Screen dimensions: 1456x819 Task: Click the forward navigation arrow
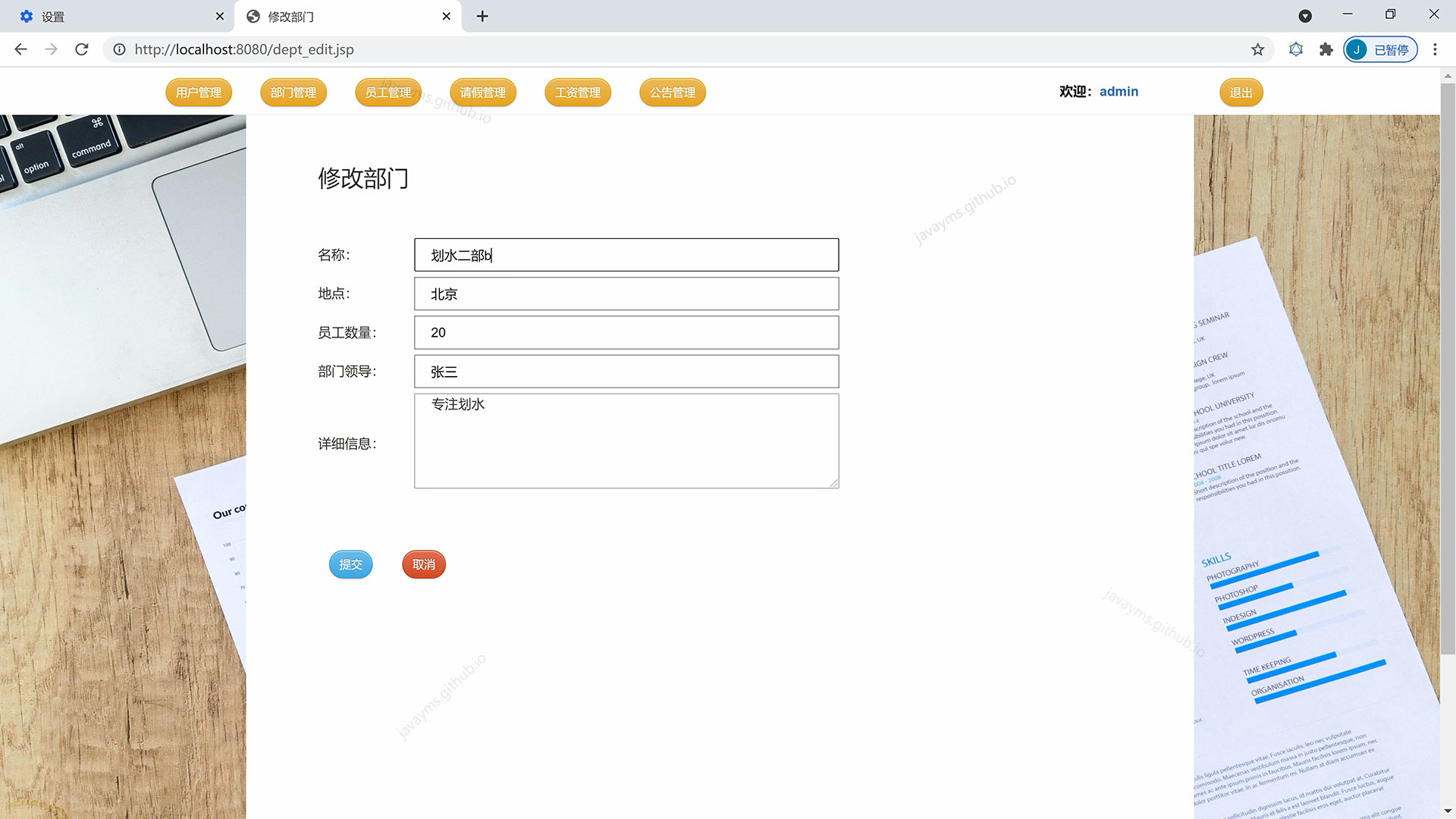click(x=51, y=49)
